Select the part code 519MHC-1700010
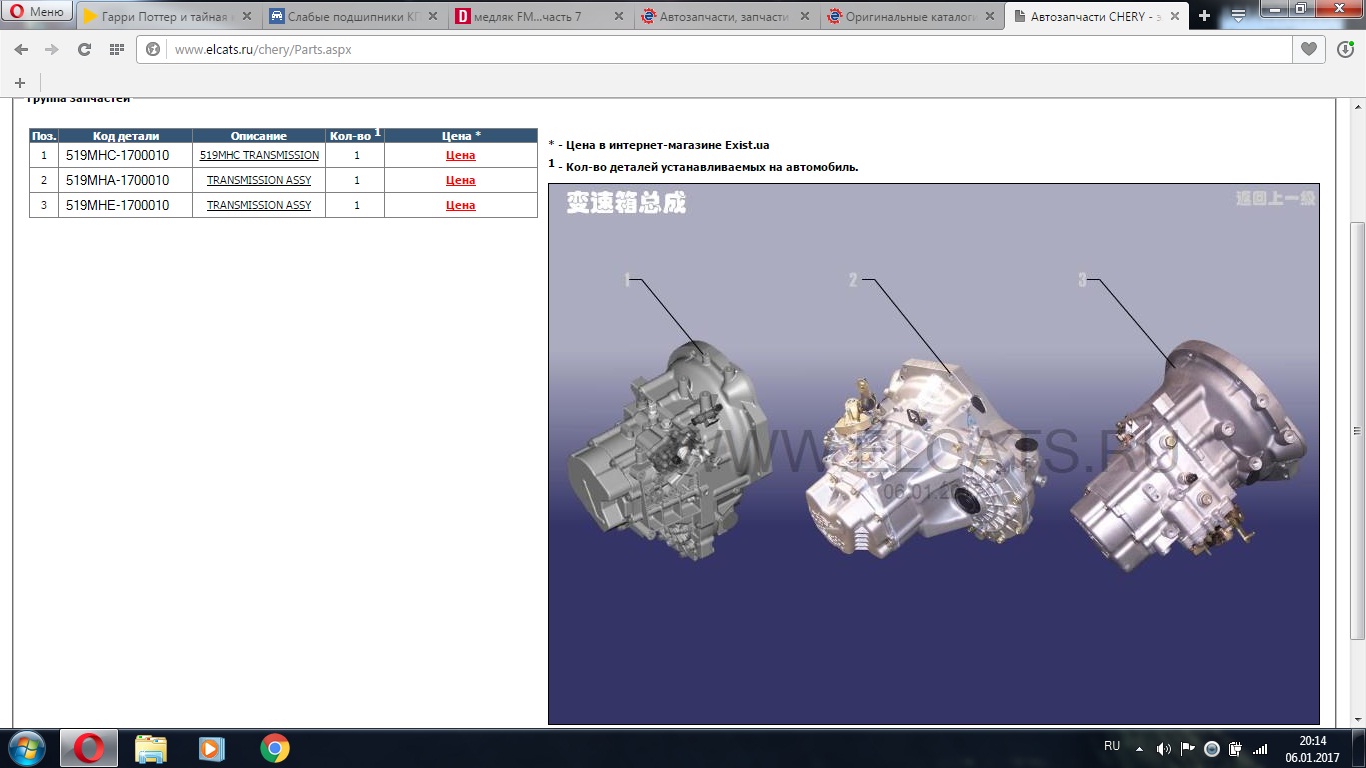The width and height of the screenshot is (1366, 768). 117,155
